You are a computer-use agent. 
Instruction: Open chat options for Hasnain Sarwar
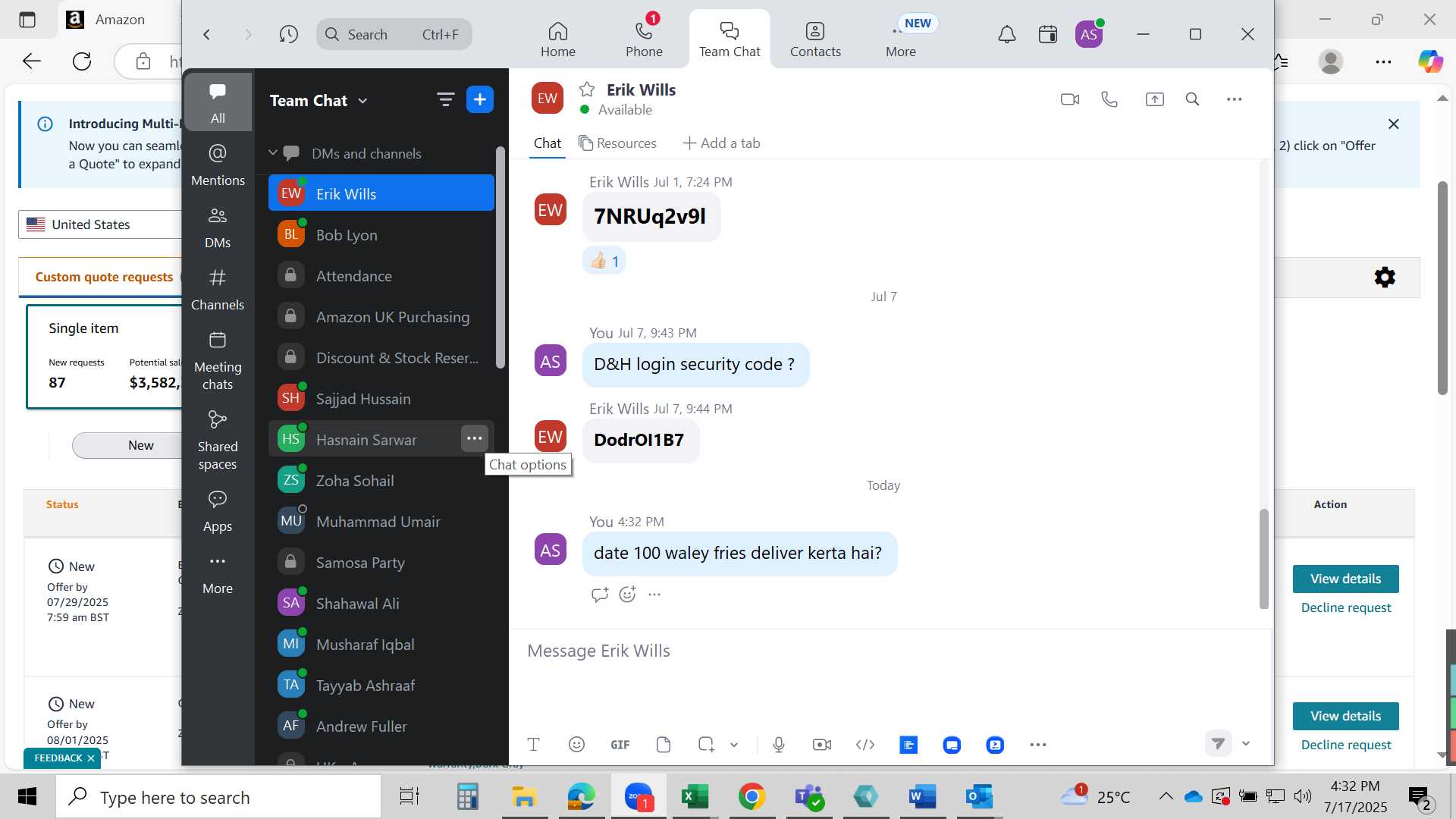pyautogui.click(x=475, y=438)
